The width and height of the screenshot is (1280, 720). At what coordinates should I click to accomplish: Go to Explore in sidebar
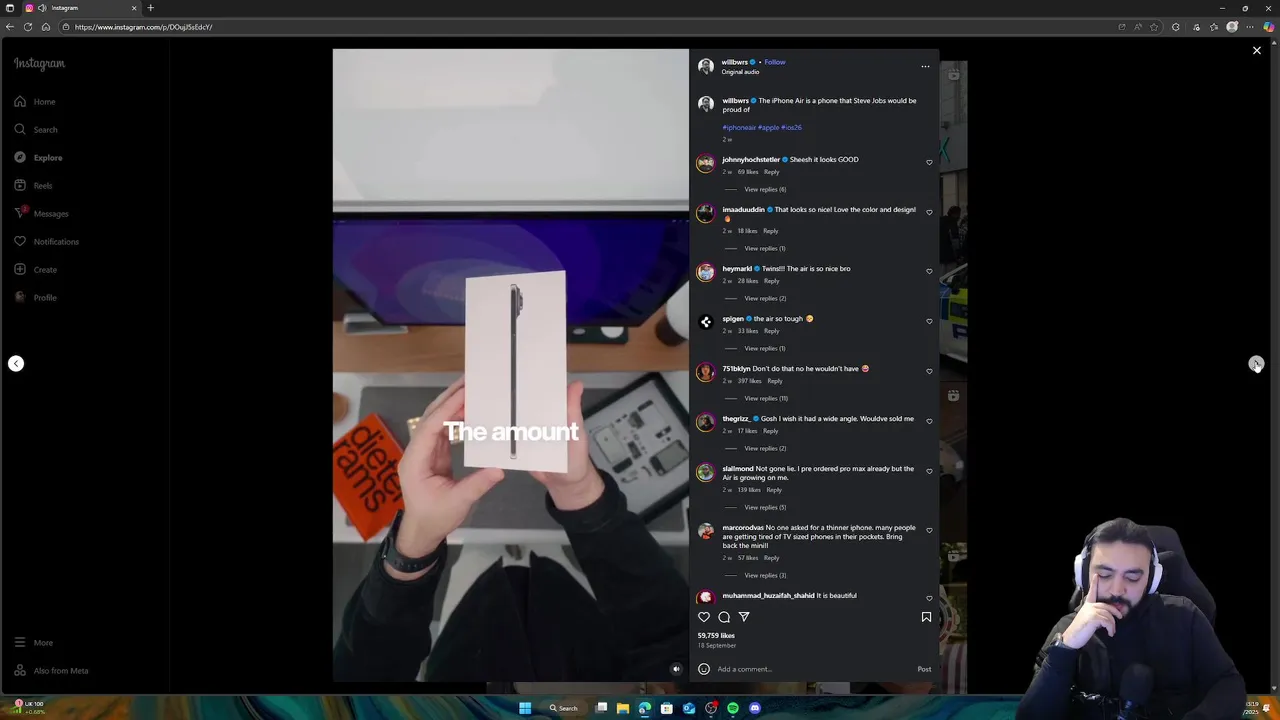(x=38, y=158)
